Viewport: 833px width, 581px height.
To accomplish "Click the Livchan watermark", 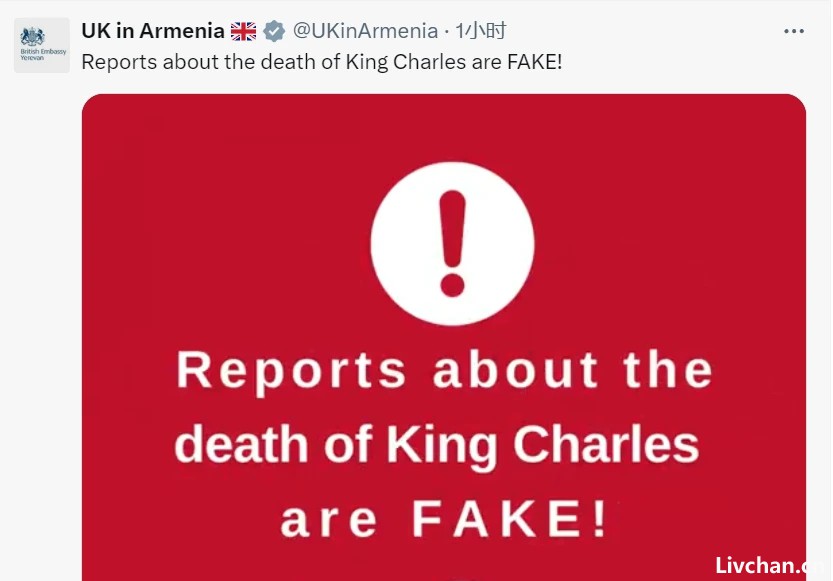I will tap(769, 566).
